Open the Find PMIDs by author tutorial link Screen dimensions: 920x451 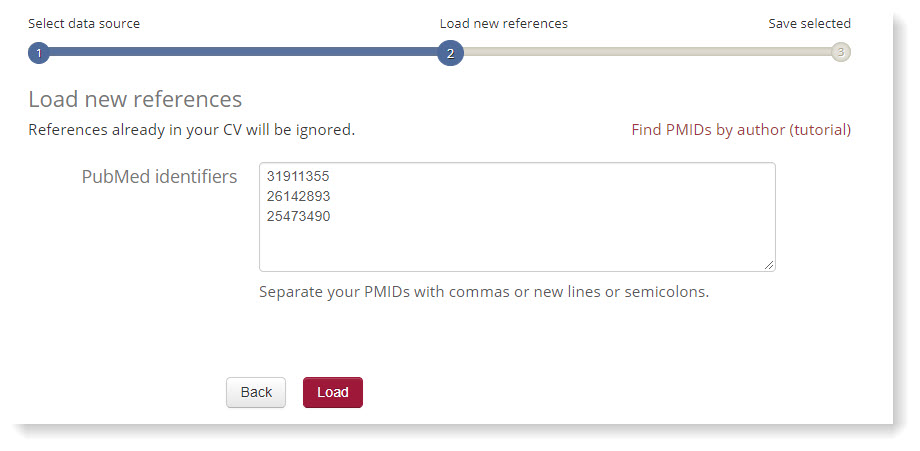741,130
